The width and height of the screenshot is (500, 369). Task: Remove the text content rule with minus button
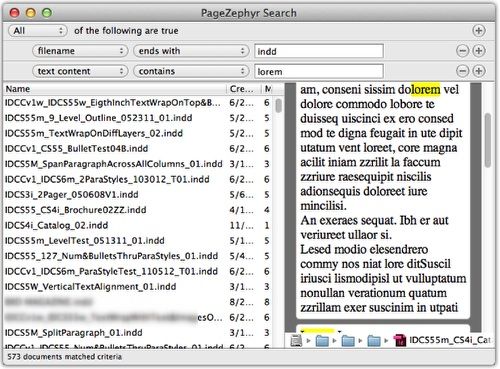tap(462, 71)
